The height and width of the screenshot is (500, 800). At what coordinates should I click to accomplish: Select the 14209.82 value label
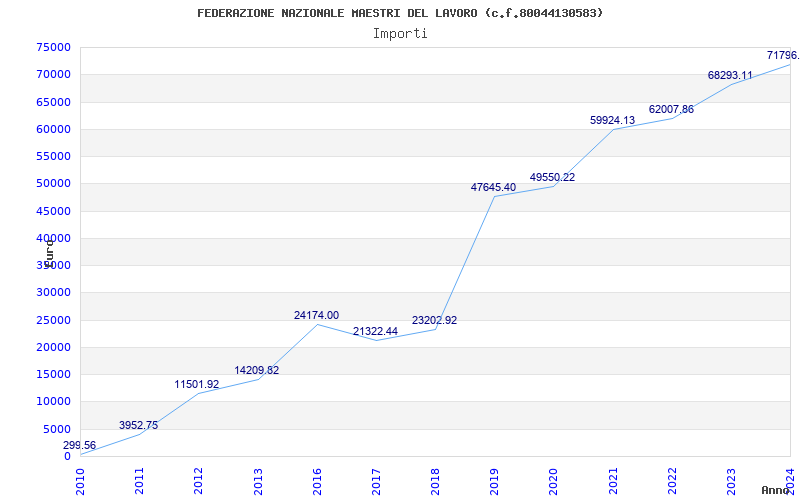coord(256,370)
